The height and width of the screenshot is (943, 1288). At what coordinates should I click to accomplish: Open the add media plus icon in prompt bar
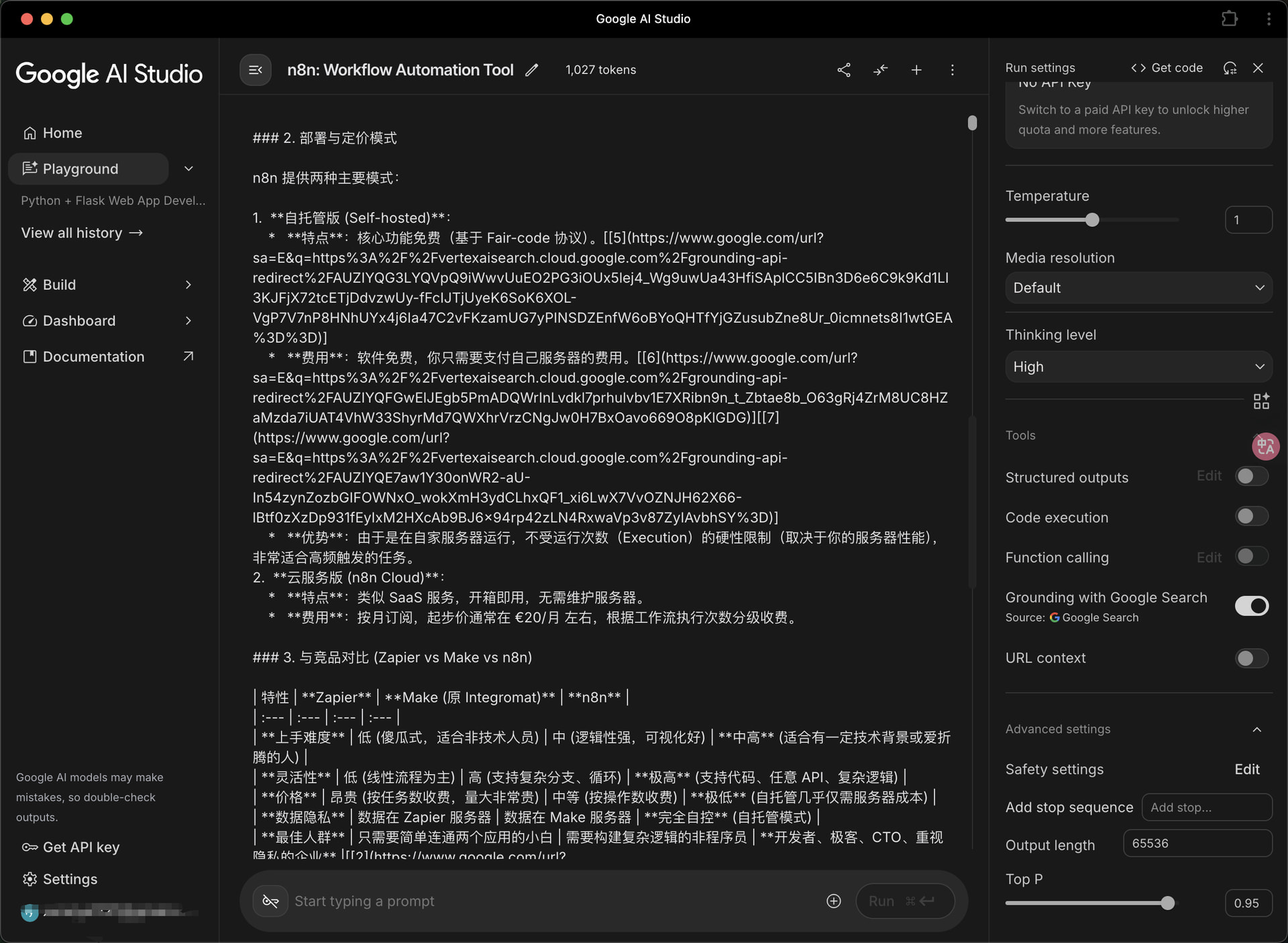tap(834, 901)
